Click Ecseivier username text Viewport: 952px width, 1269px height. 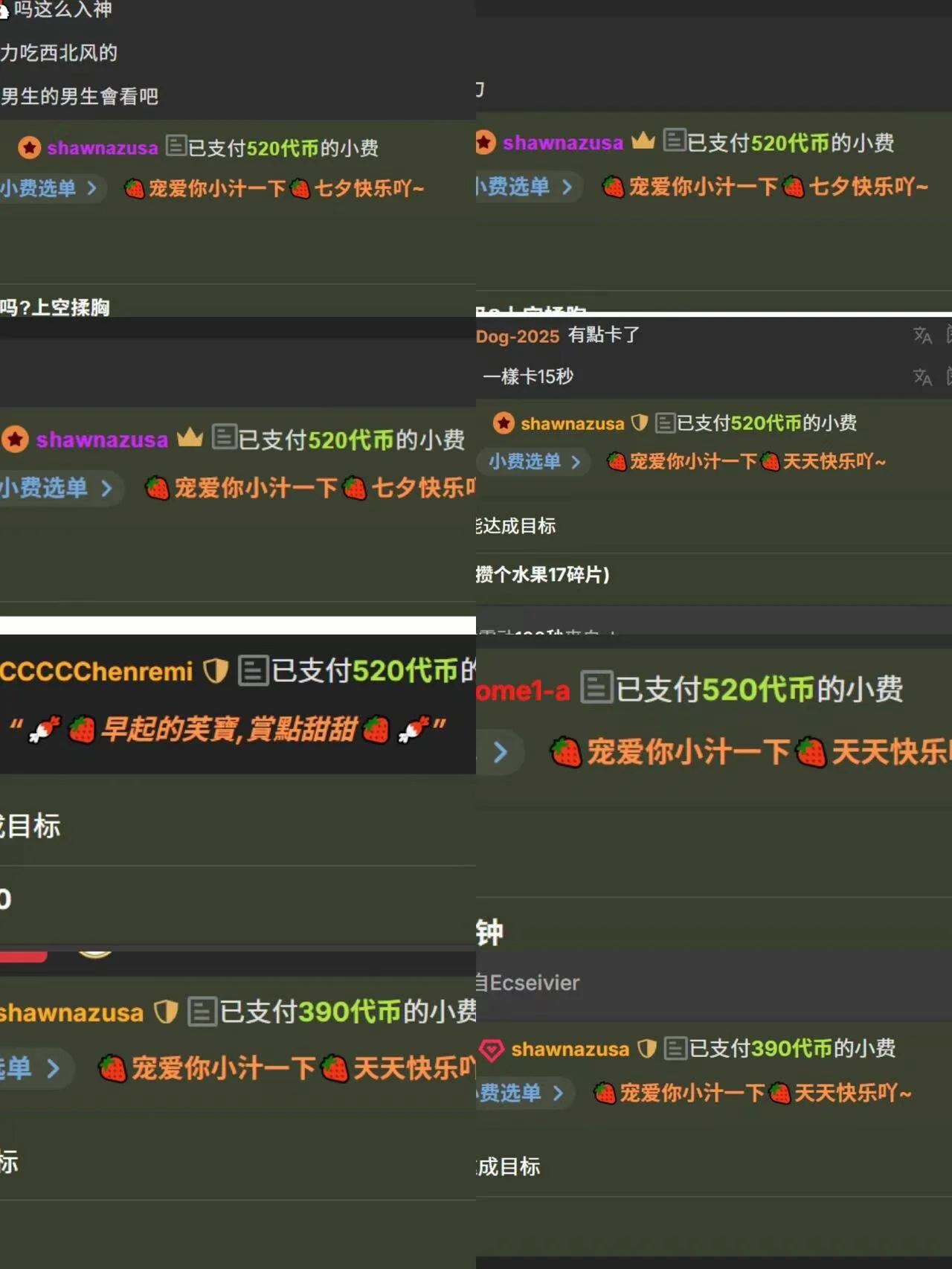(535, 983)
